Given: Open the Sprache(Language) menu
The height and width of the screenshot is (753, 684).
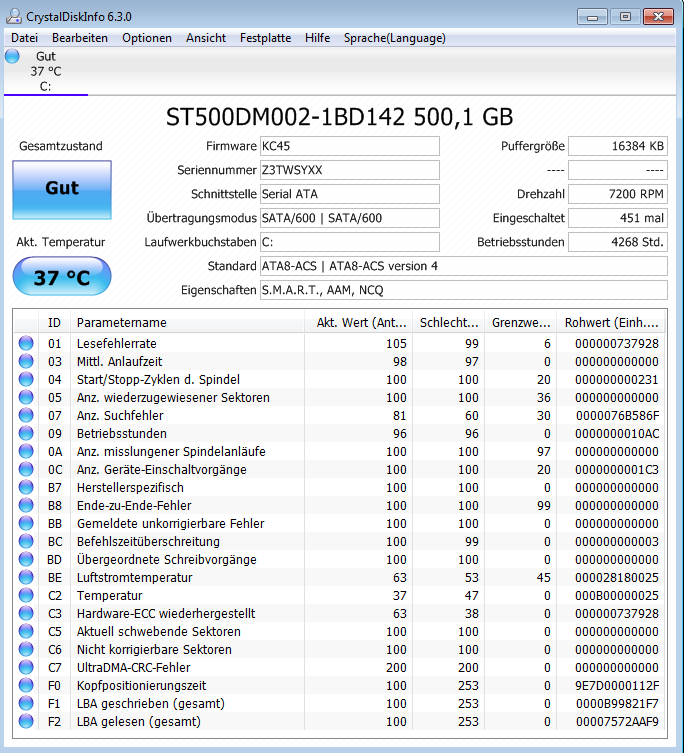Looking at the screenshot, I should (x=394, y=38).
